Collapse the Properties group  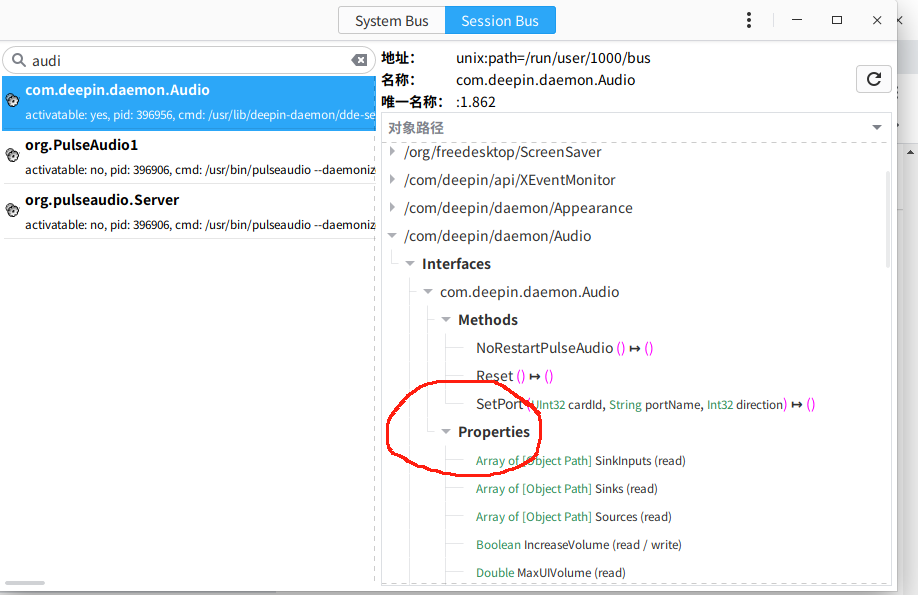tap(446, 432)
